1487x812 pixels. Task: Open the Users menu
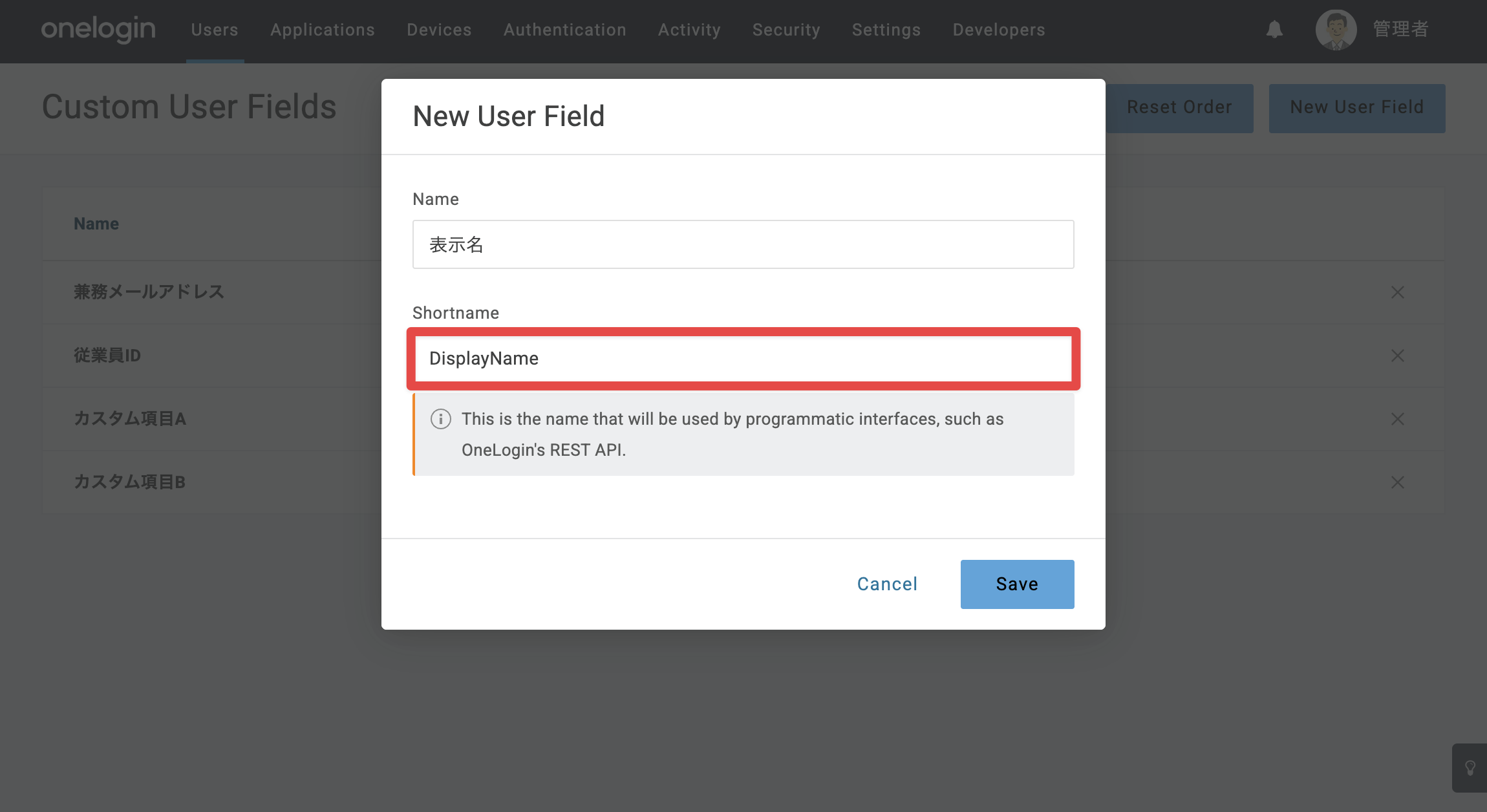[x=215, y=30]
